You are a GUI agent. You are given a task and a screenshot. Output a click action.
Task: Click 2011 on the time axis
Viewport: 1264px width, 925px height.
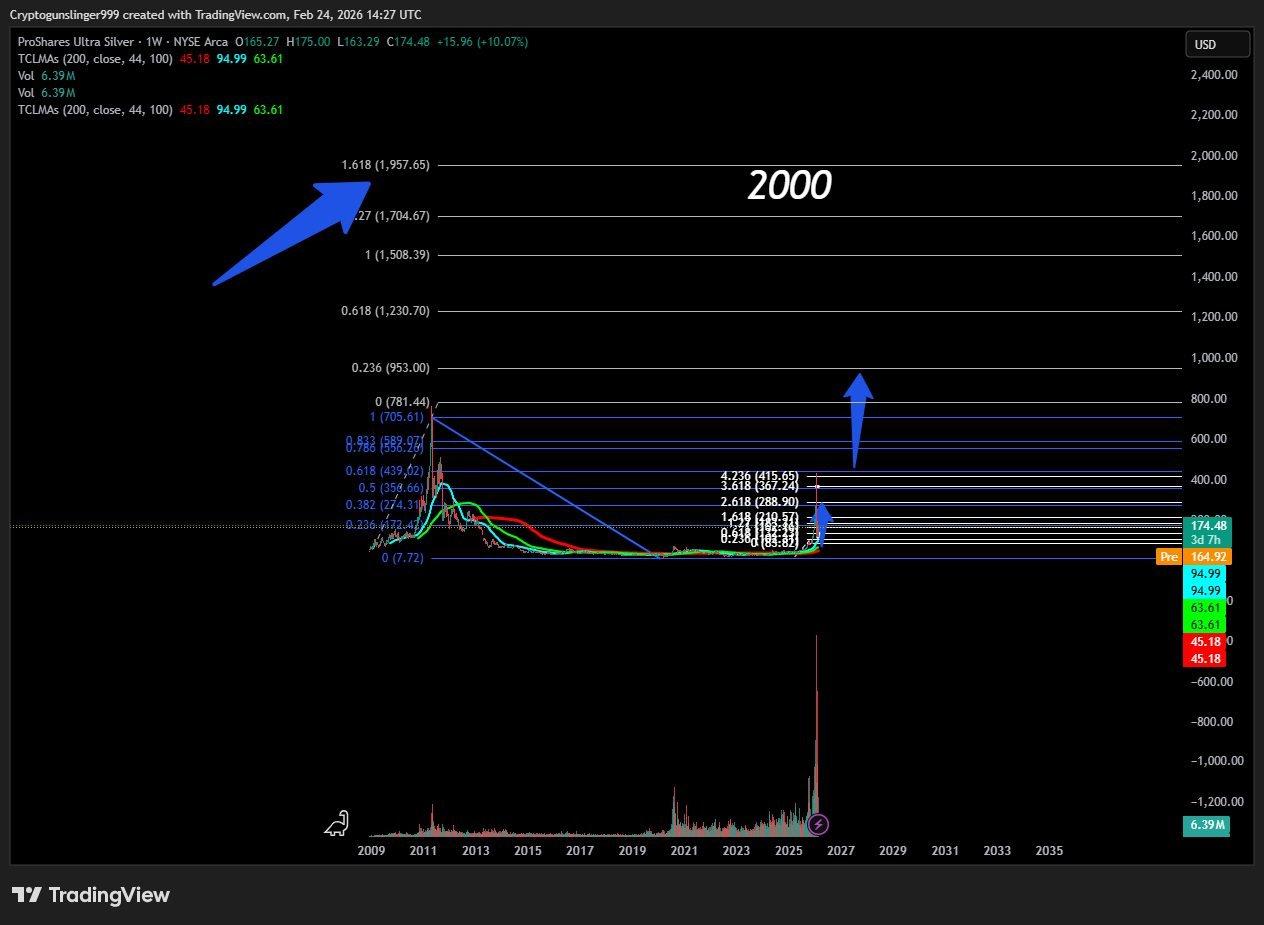424,851
